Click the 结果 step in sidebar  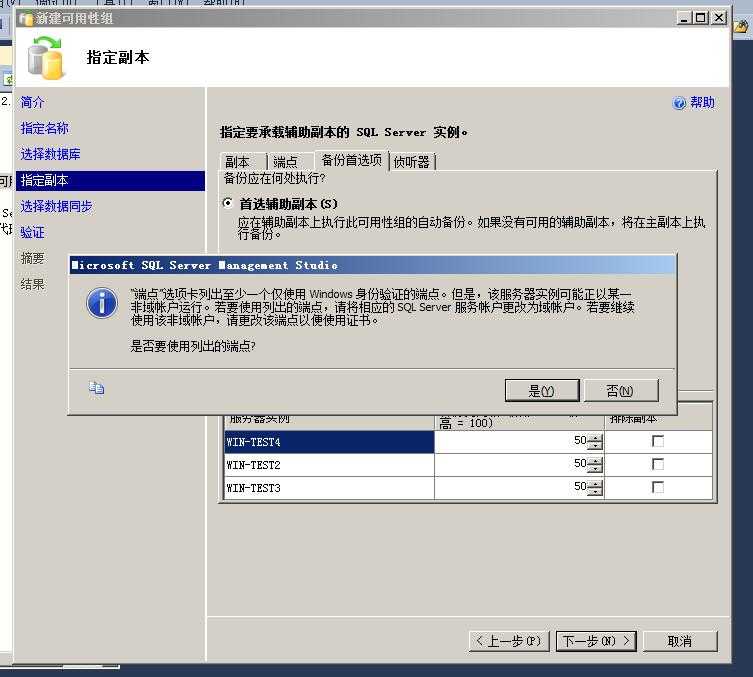[32, 284]
